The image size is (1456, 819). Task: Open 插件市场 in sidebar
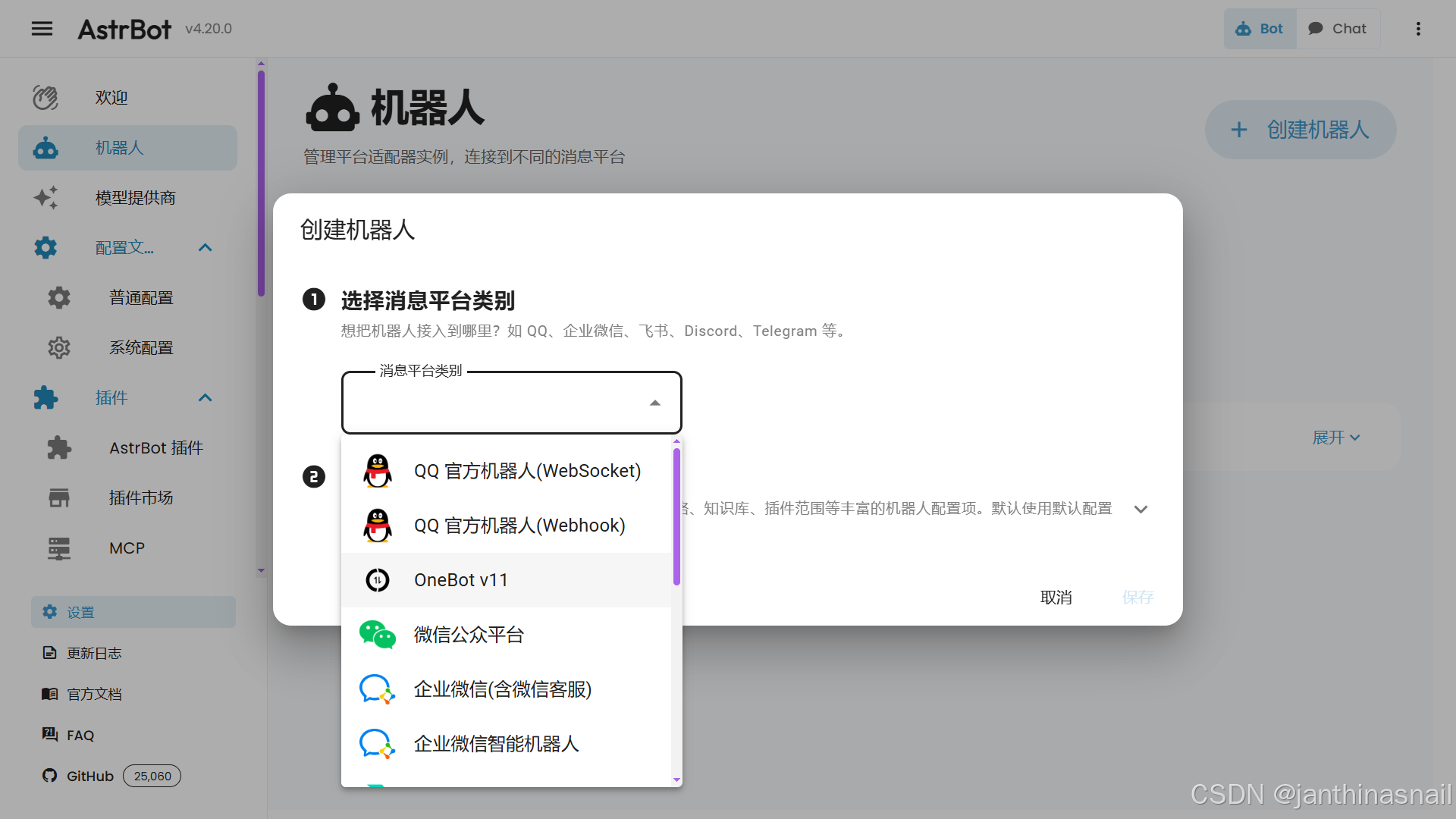[x=127, y=498]
